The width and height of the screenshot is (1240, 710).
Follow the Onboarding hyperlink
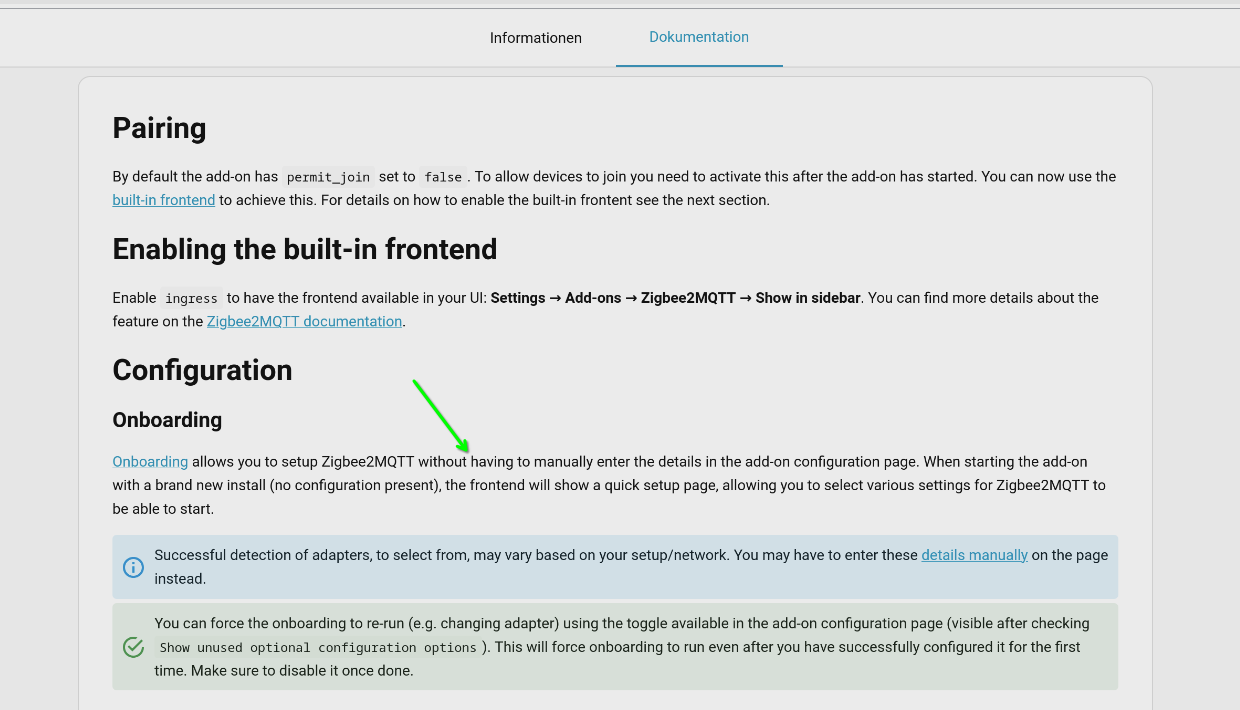(150, 462)
